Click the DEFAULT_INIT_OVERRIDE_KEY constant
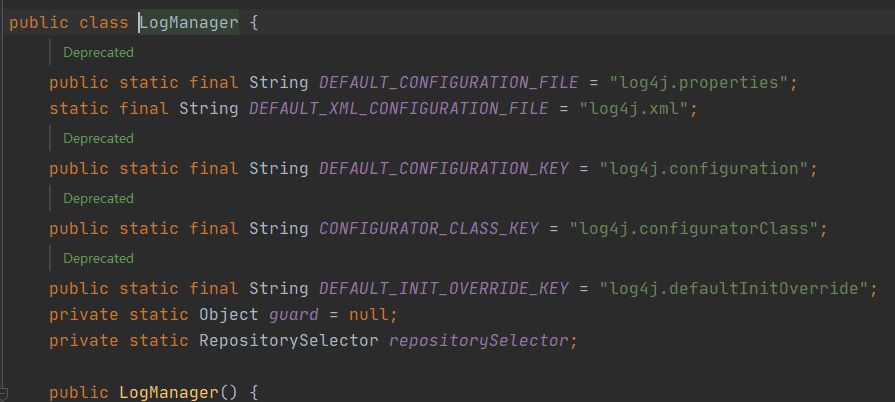The height and width of the screenshot is (402, 895). pyautogui.click(x=443, y=288)
